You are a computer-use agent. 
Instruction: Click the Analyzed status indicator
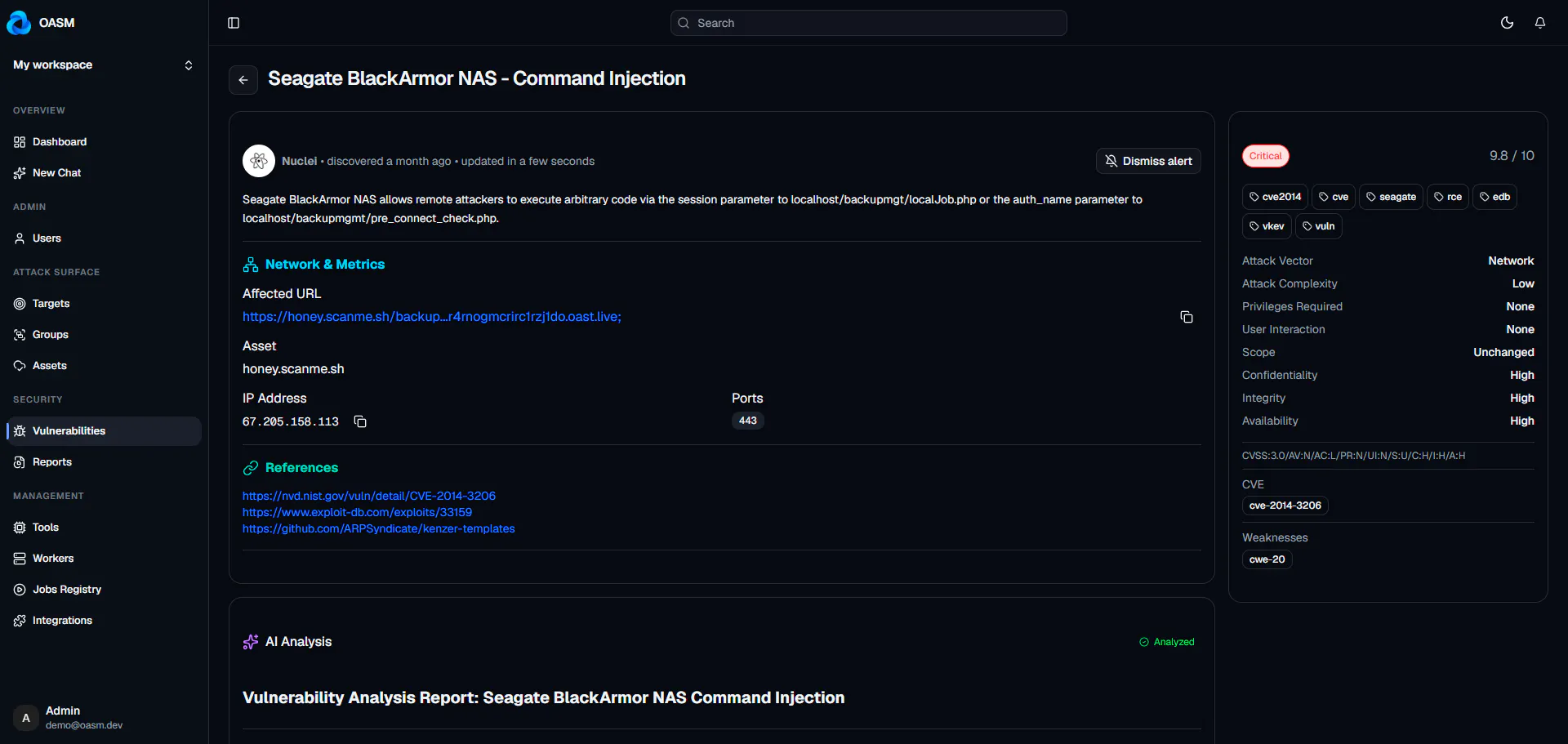click(1167, 642)
